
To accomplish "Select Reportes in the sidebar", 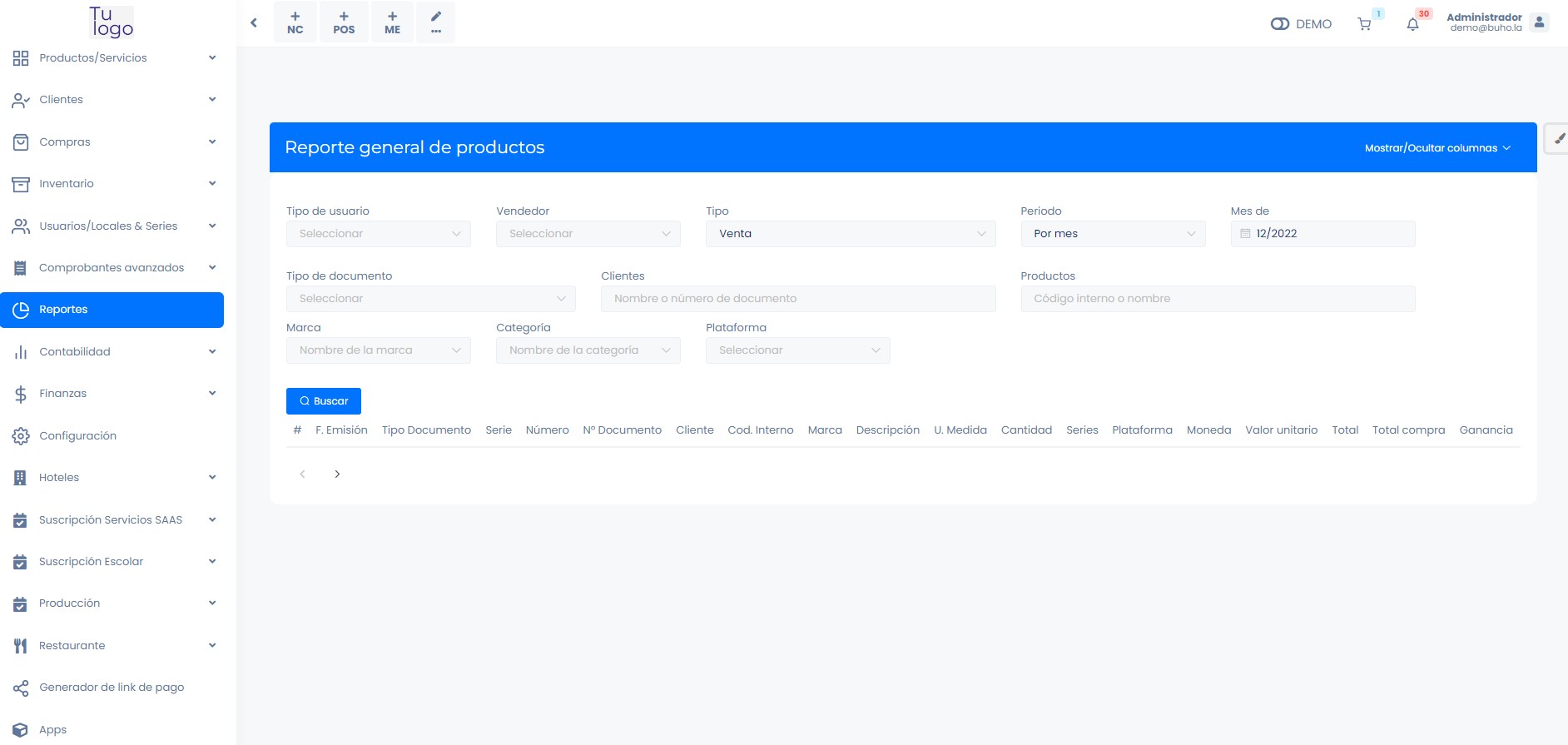I will pyautogui.click(x=112, y=310).
